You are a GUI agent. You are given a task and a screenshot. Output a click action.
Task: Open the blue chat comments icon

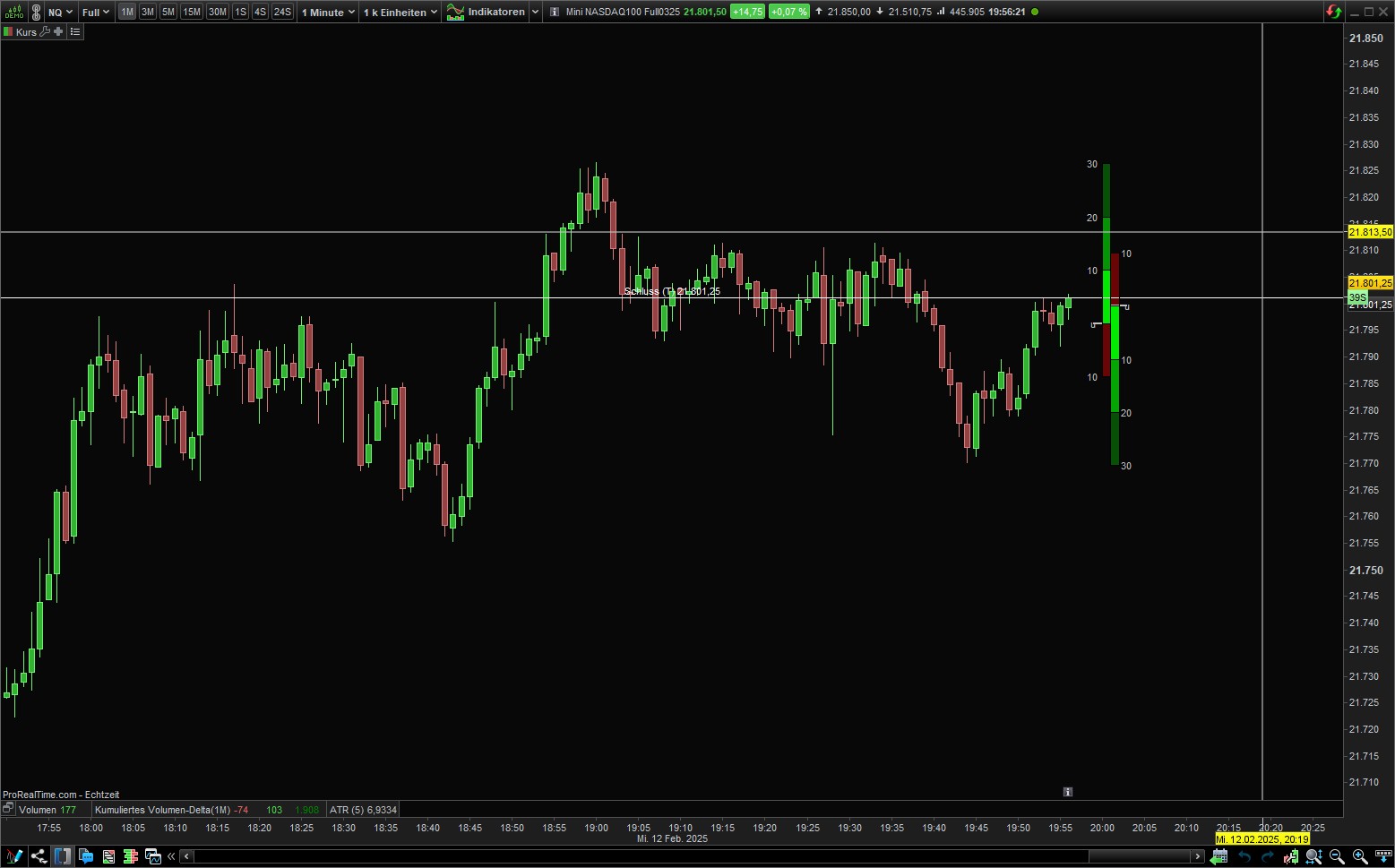(x=86, y=856)
